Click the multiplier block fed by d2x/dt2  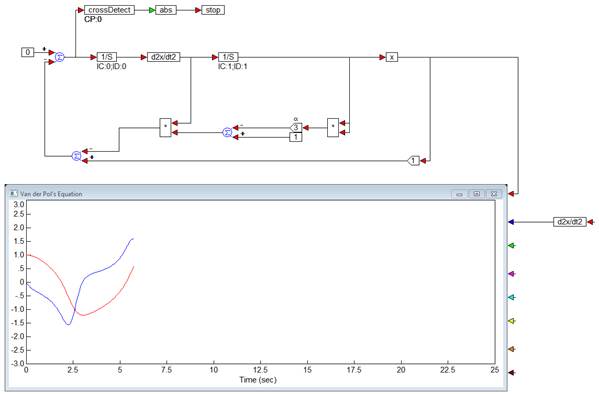pos(165,128)
